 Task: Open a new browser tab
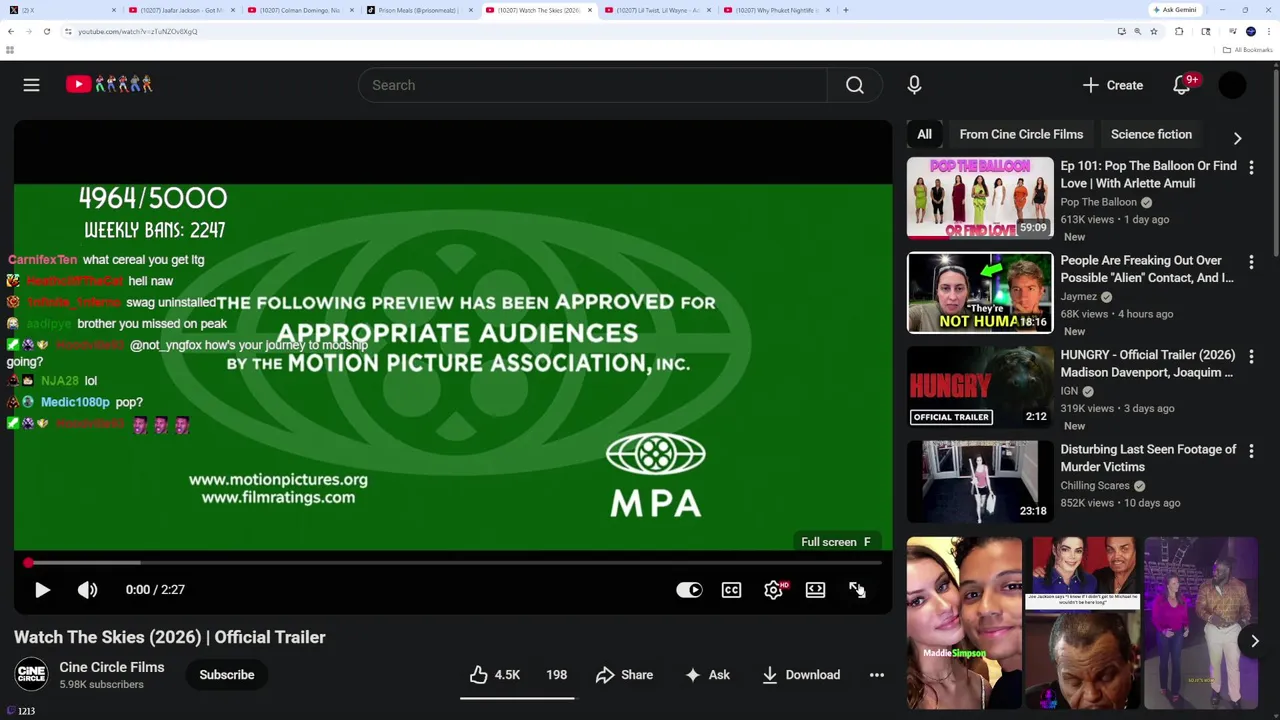click(x=846, y=10)
